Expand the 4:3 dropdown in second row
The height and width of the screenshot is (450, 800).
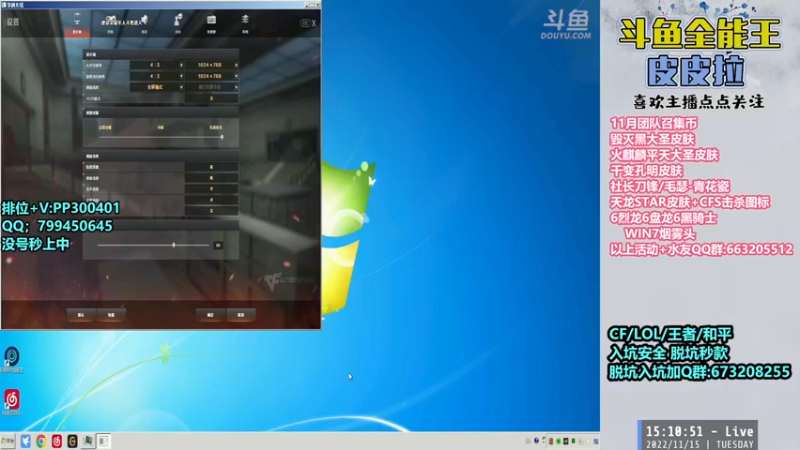click(157, 76)
